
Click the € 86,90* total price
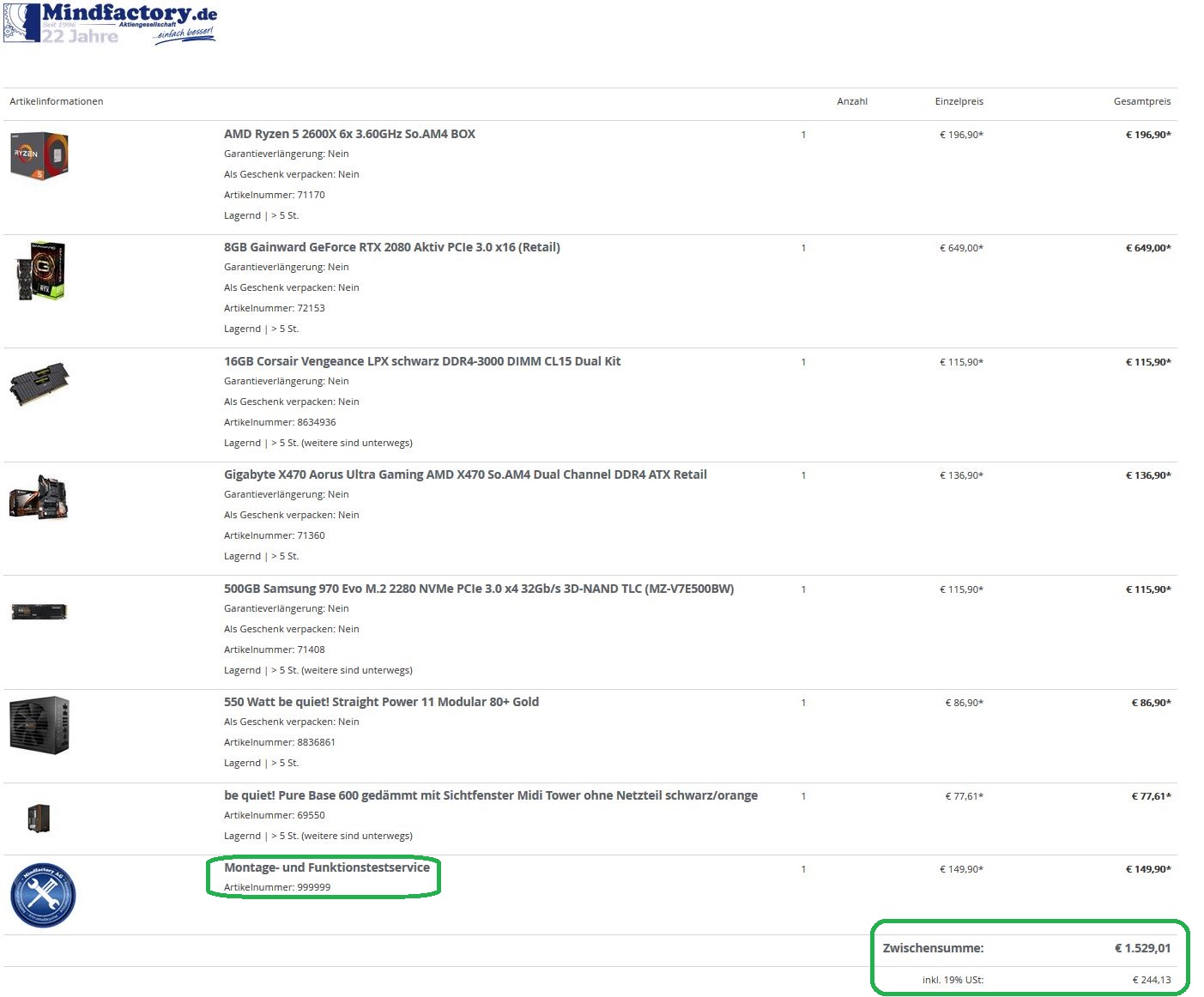[1151, 703]
